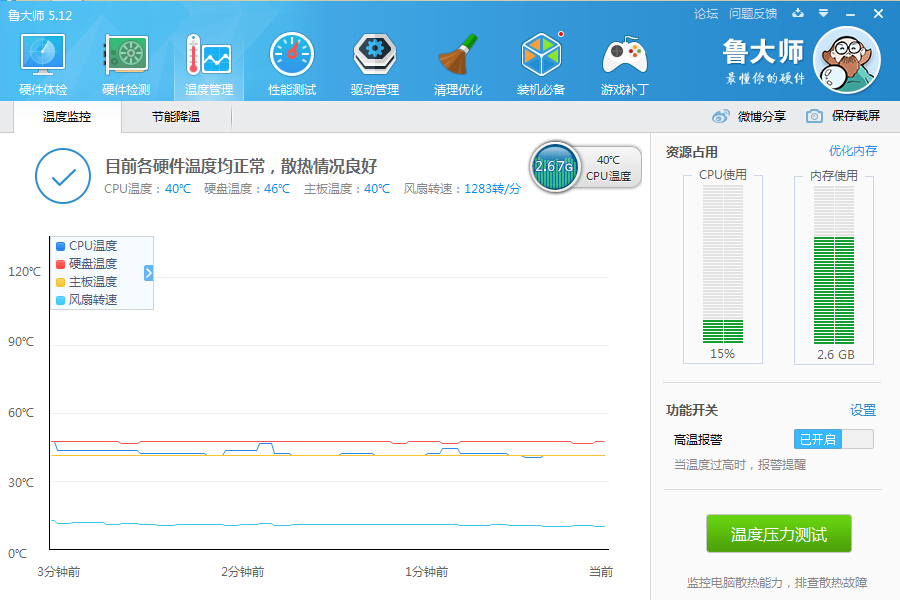Click the 保存截屏 save screenshot camera
Image resolution: width=900 pixels, height=600 pixels.
pos(815,116)
